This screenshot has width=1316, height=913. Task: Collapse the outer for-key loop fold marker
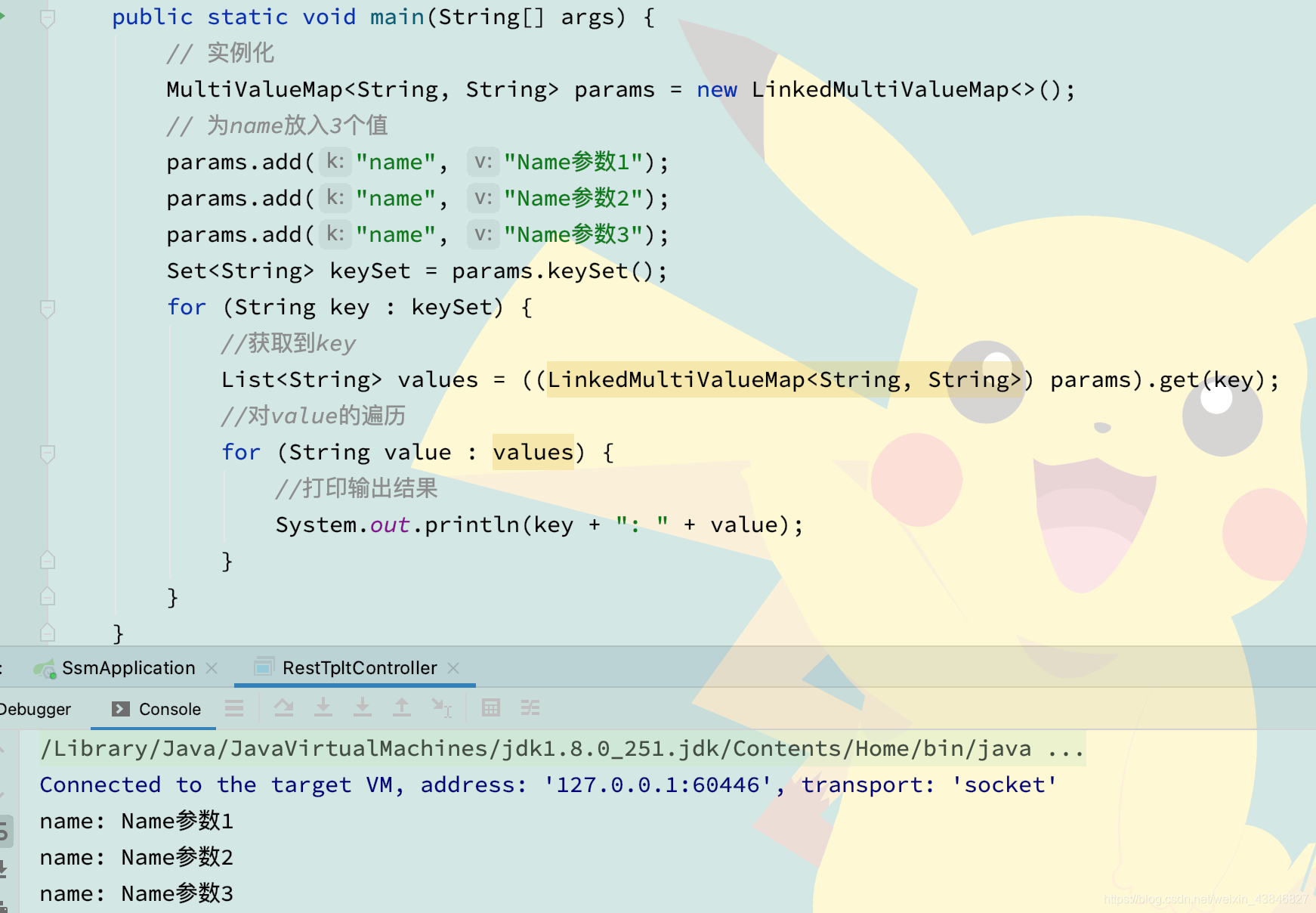[x=47, y=308]
